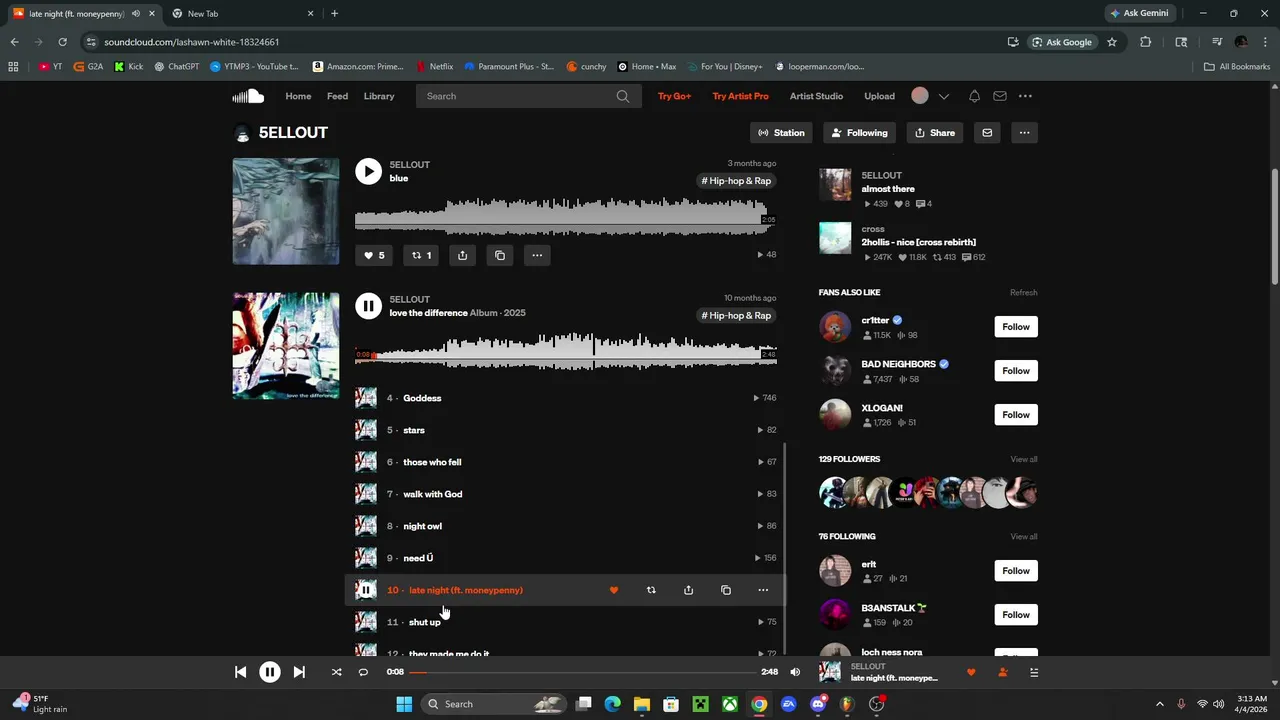The image size is (1280, 720).
Task: Follow XLOGAN!
Action: tap(1016, 415)
